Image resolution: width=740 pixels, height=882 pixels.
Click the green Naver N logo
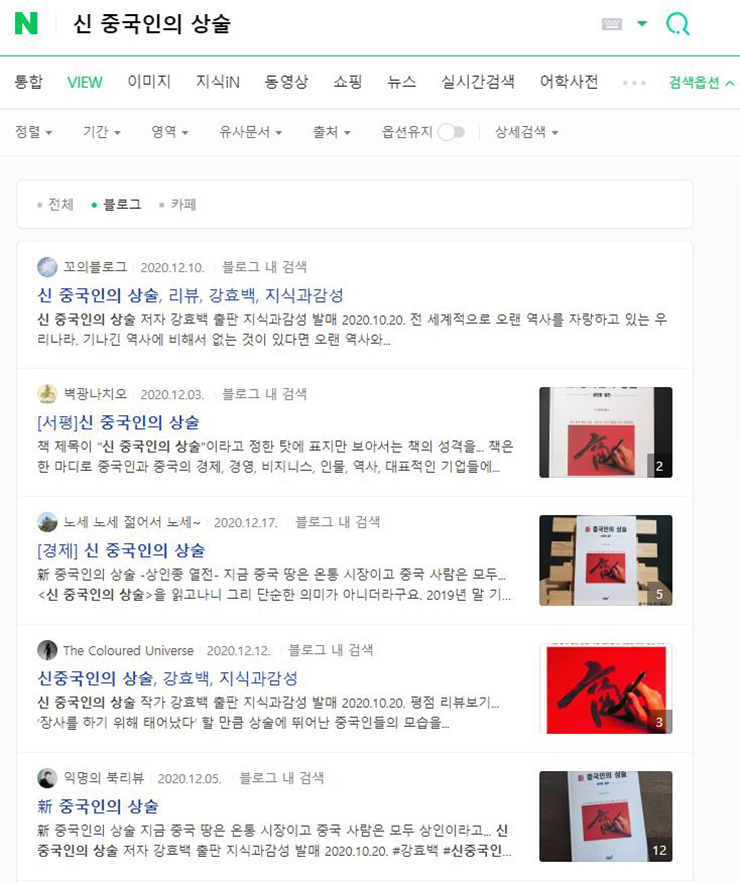click(26, 24)
